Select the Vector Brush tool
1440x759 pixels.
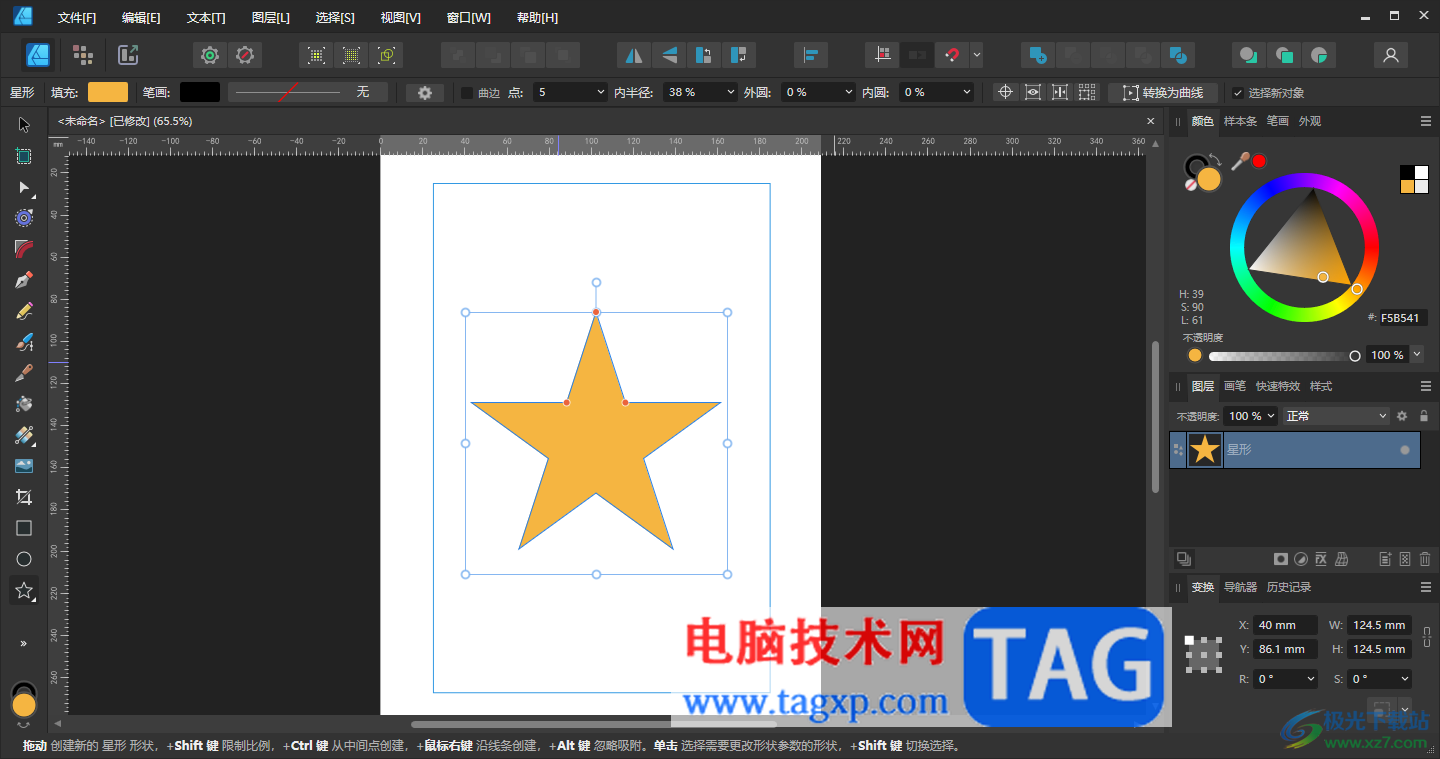[24, 342]
